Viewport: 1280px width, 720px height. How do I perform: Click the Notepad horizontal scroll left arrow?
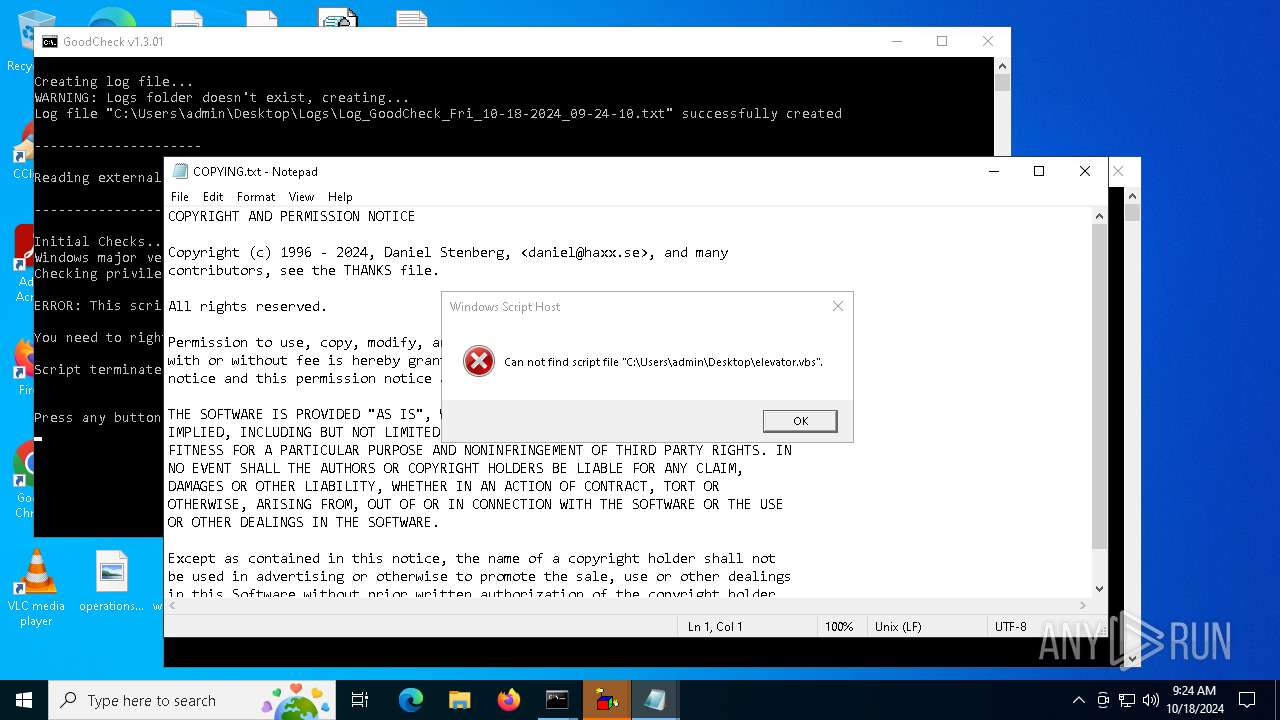173,605
